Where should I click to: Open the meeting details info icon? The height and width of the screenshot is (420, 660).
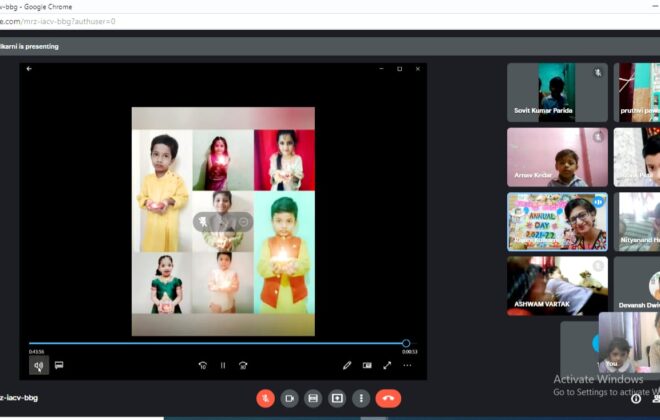coord(636,398)
